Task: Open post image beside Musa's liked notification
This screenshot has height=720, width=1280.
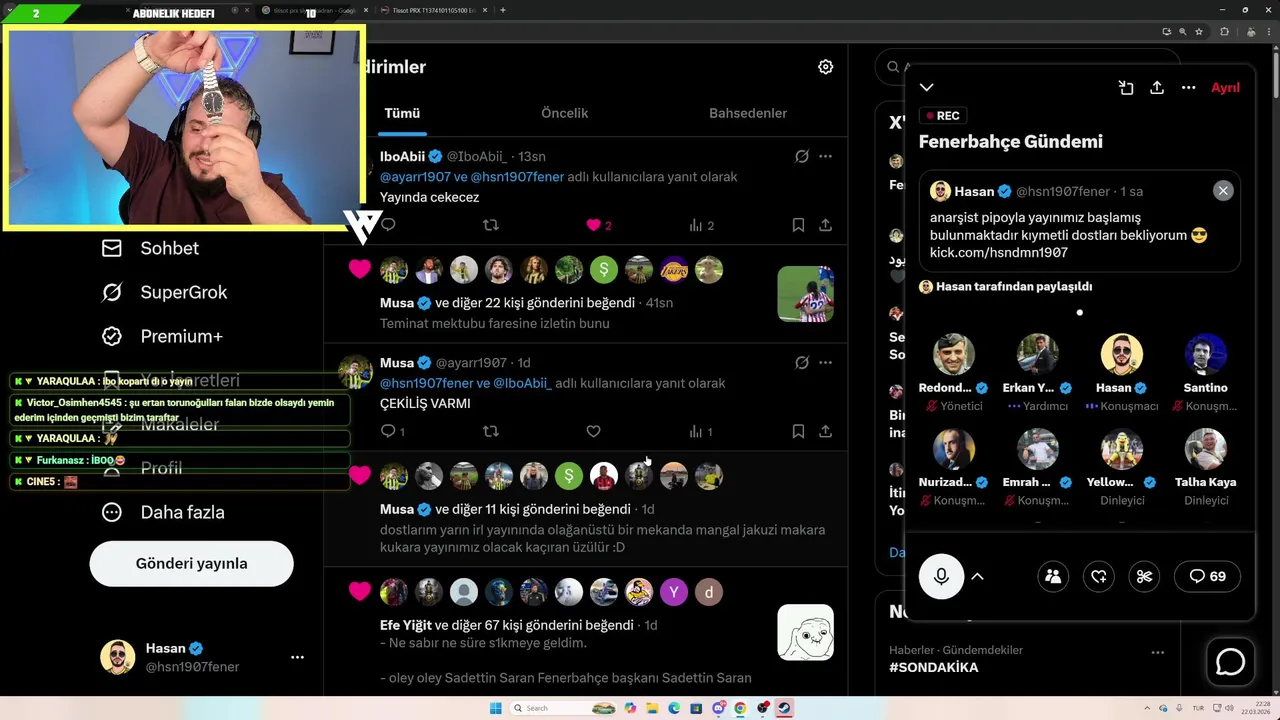Action: (x=805, y=294)
